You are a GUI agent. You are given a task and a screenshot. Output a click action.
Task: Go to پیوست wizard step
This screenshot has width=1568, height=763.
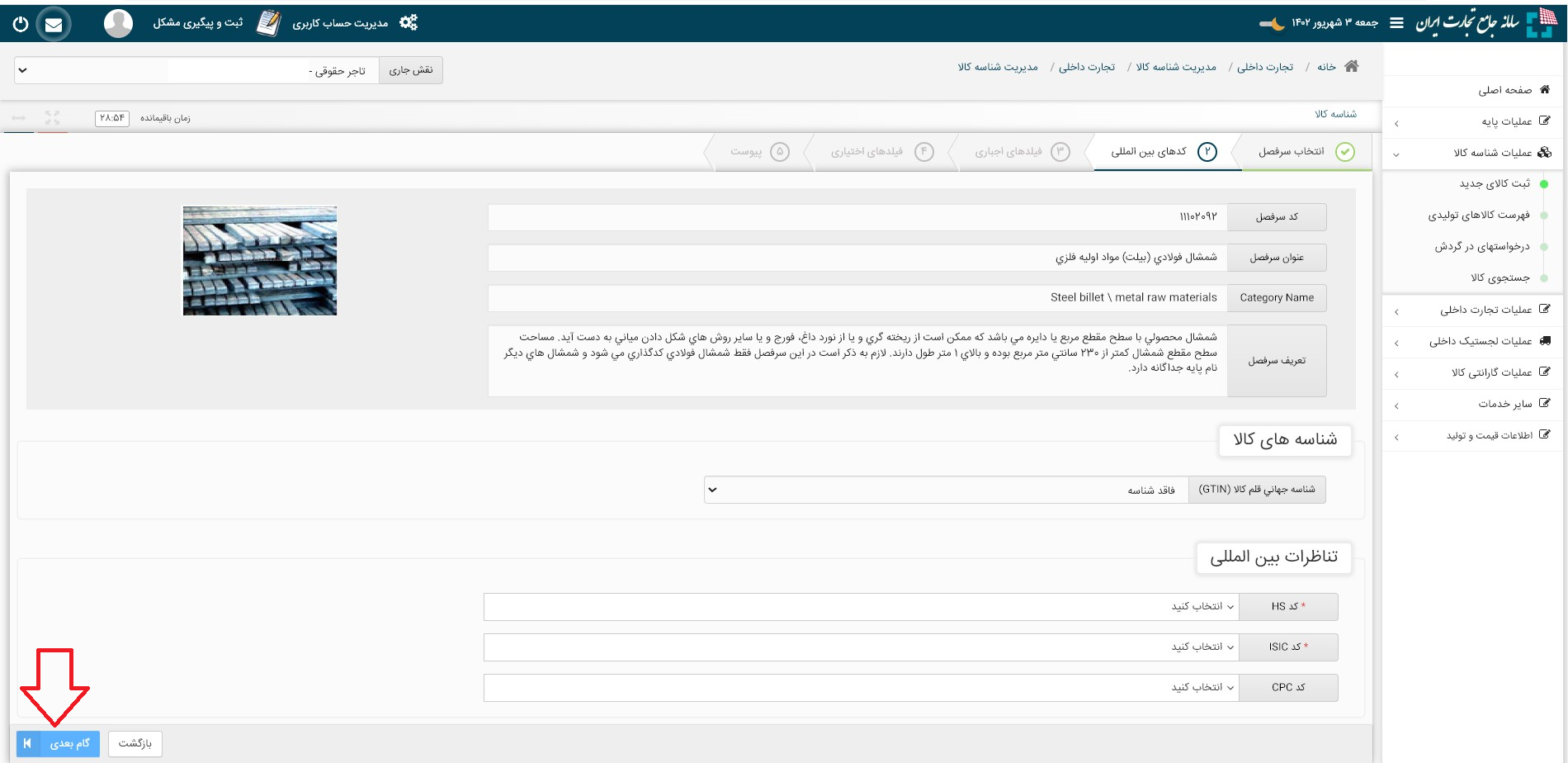tap(759, 152)
